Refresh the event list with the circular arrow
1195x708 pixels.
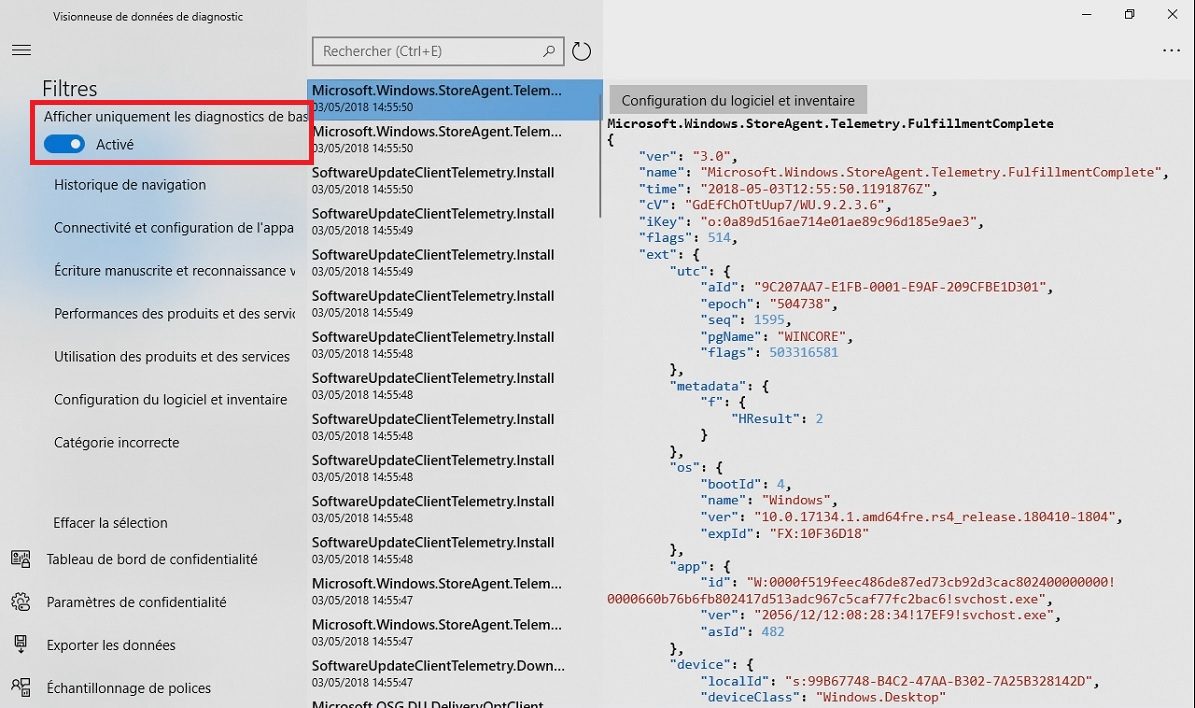pos(581,51)
